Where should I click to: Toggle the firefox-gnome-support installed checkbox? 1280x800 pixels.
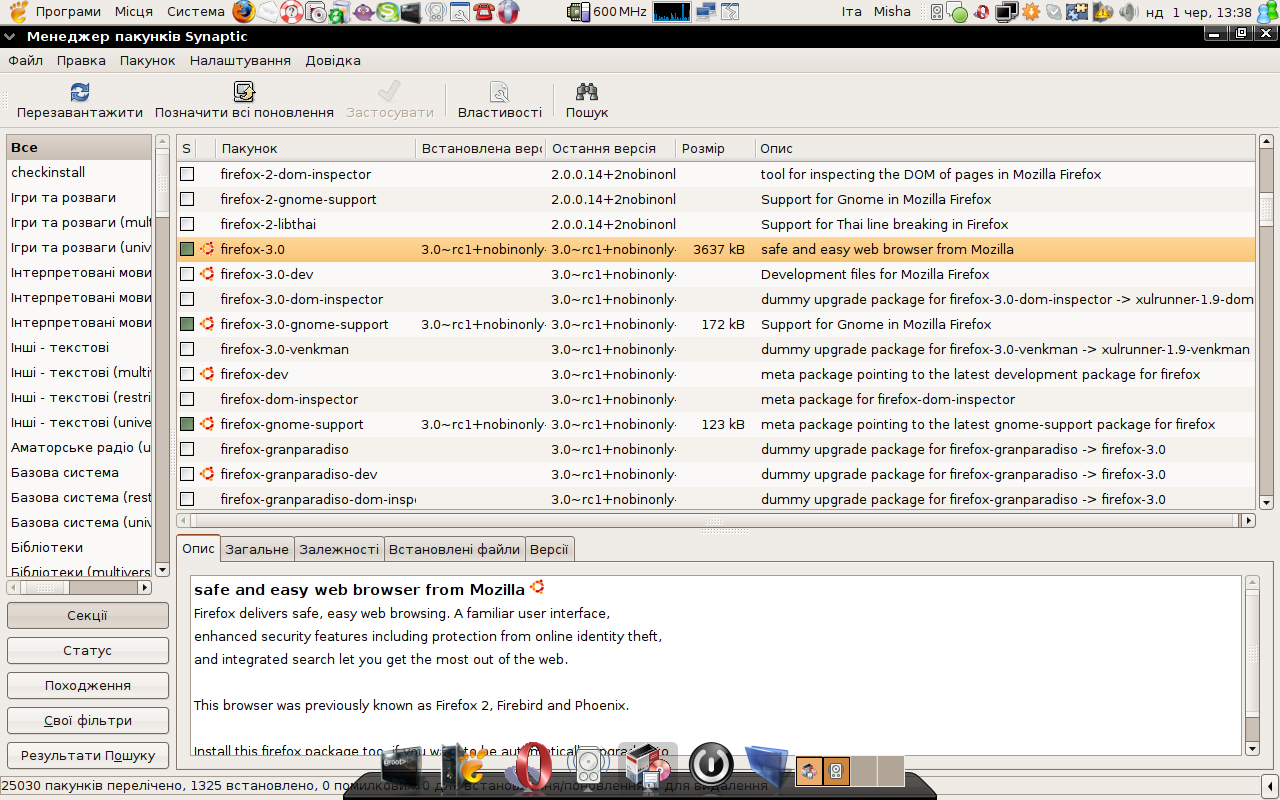(x=187, y=424)
